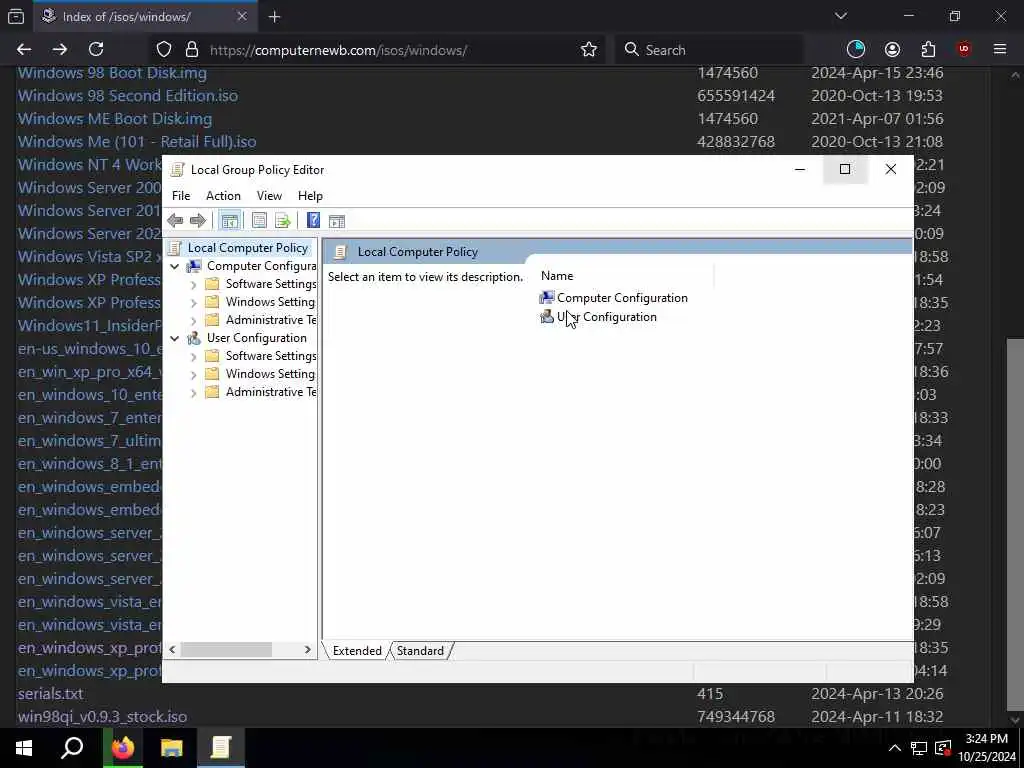Open Firefox View icon at top-left
This screenshot has width=1024, height=768.
(16, 16)
